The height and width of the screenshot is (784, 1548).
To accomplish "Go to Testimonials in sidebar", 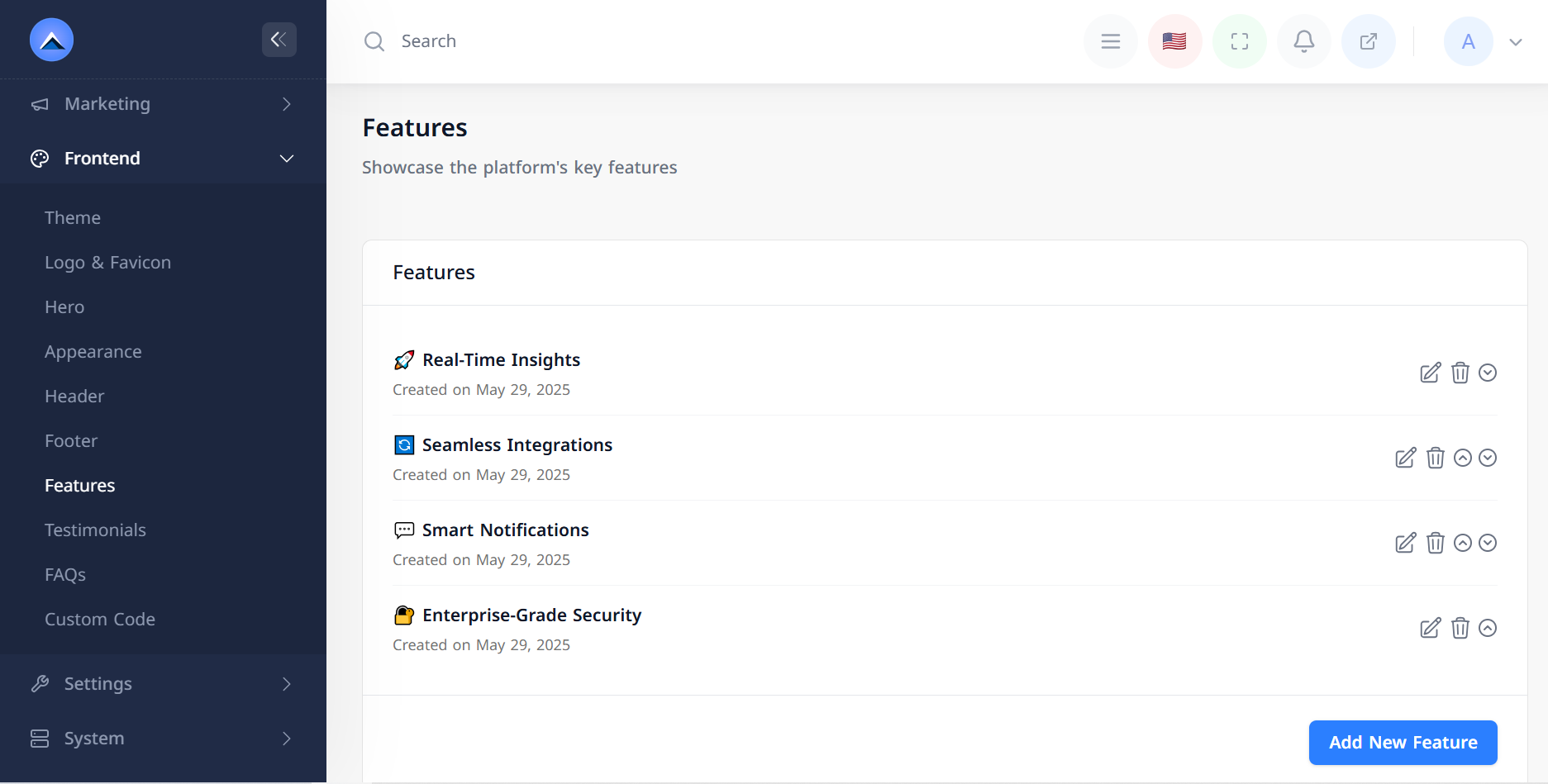I will pos(95,530).
